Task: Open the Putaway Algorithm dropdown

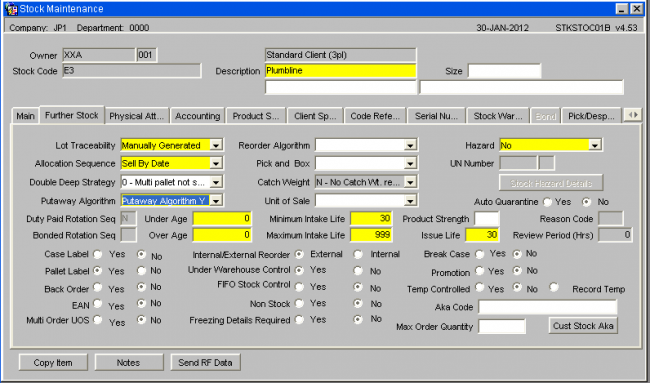Action: 216,201
